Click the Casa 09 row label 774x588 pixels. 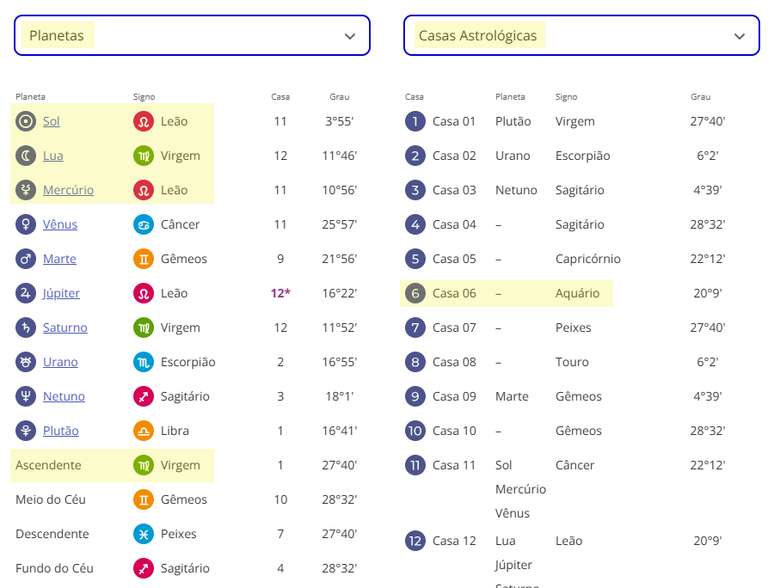[x=454, y=396]
